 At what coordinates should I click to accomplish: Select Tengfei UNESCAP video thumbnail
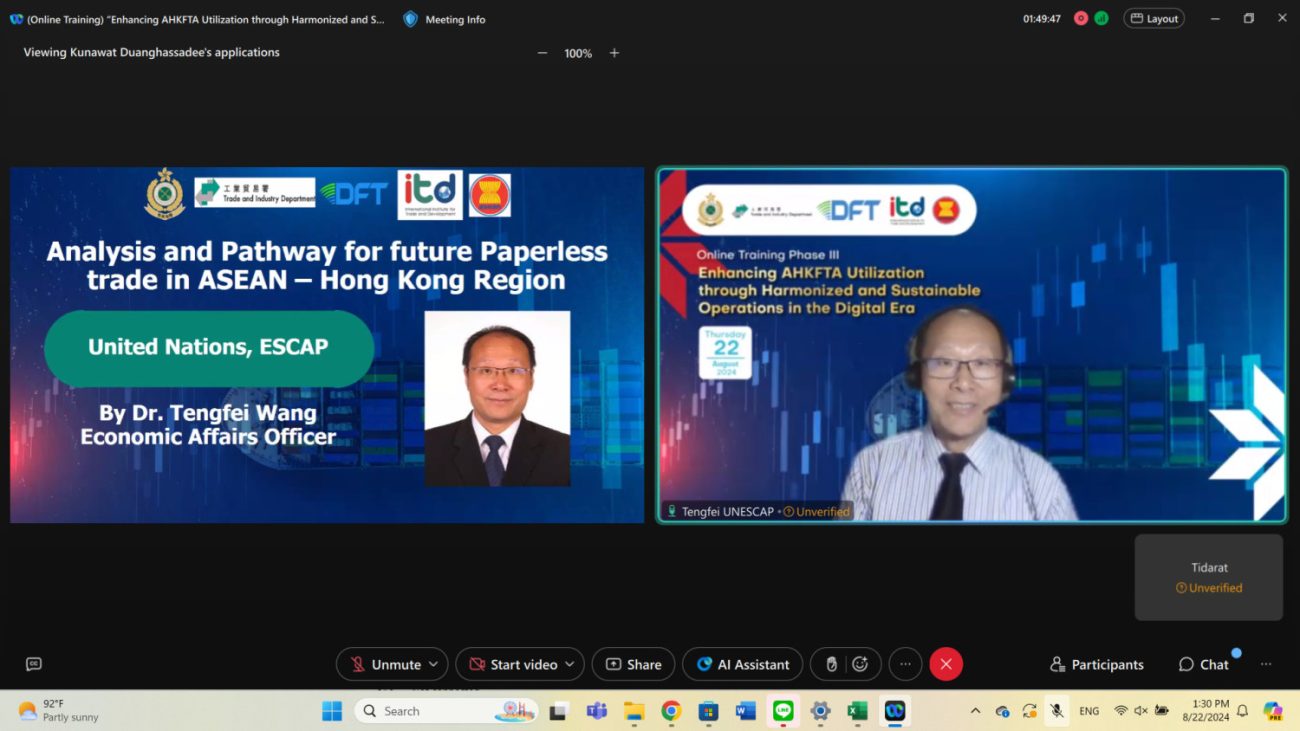point(971,345)
